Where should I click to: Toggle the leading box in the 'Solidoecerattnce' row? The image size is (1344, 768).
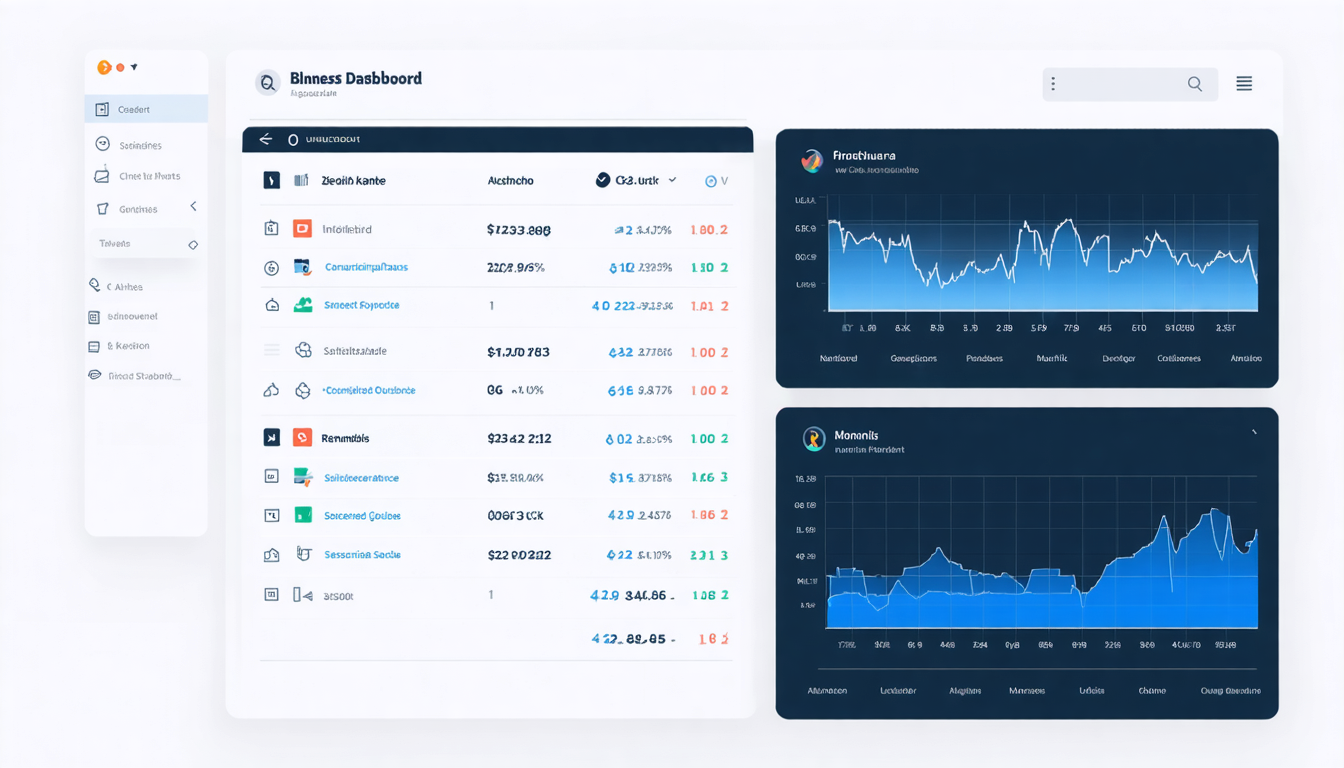click(x=271, y=477)
